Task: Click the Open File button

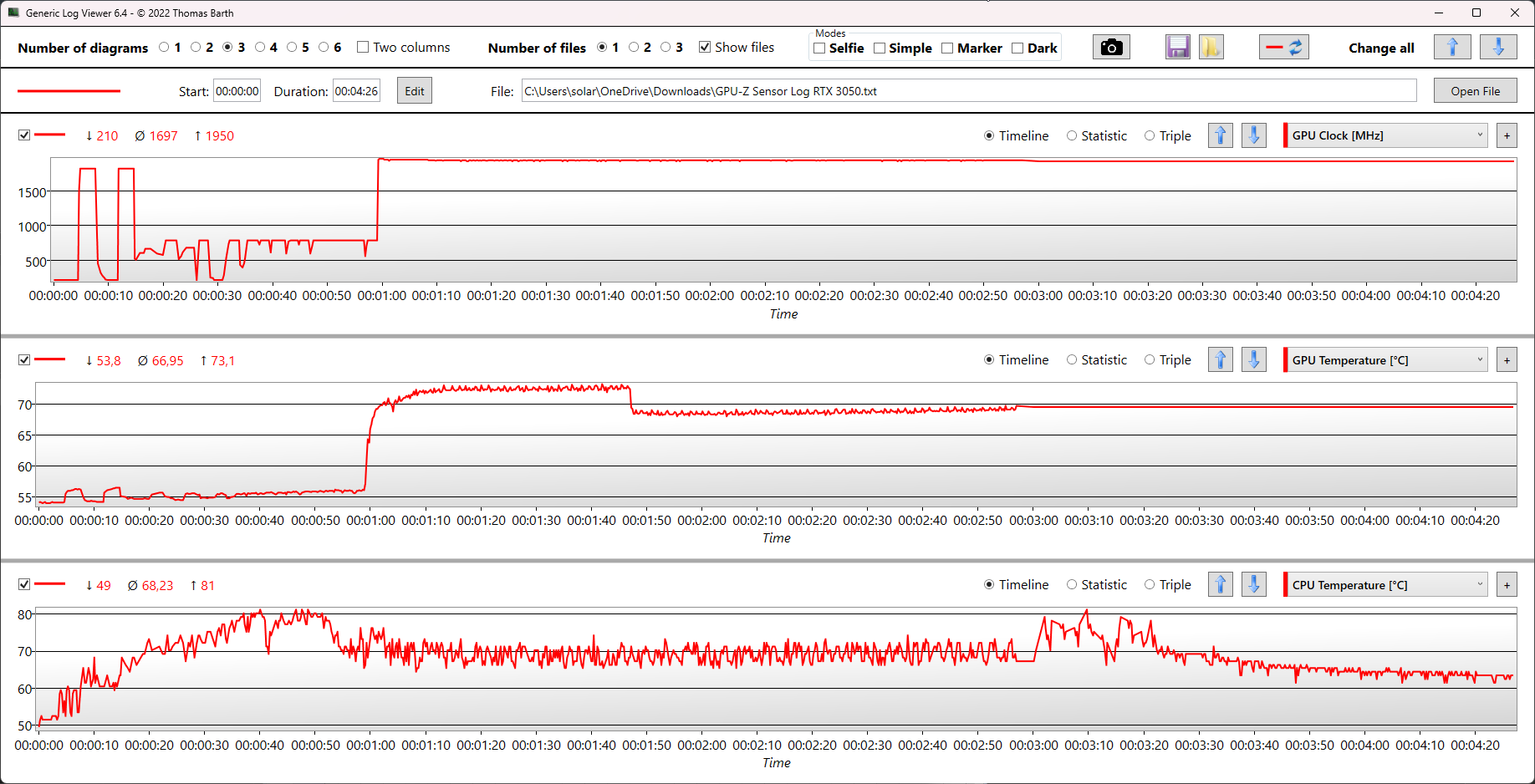Action: tap(1475, 91)
